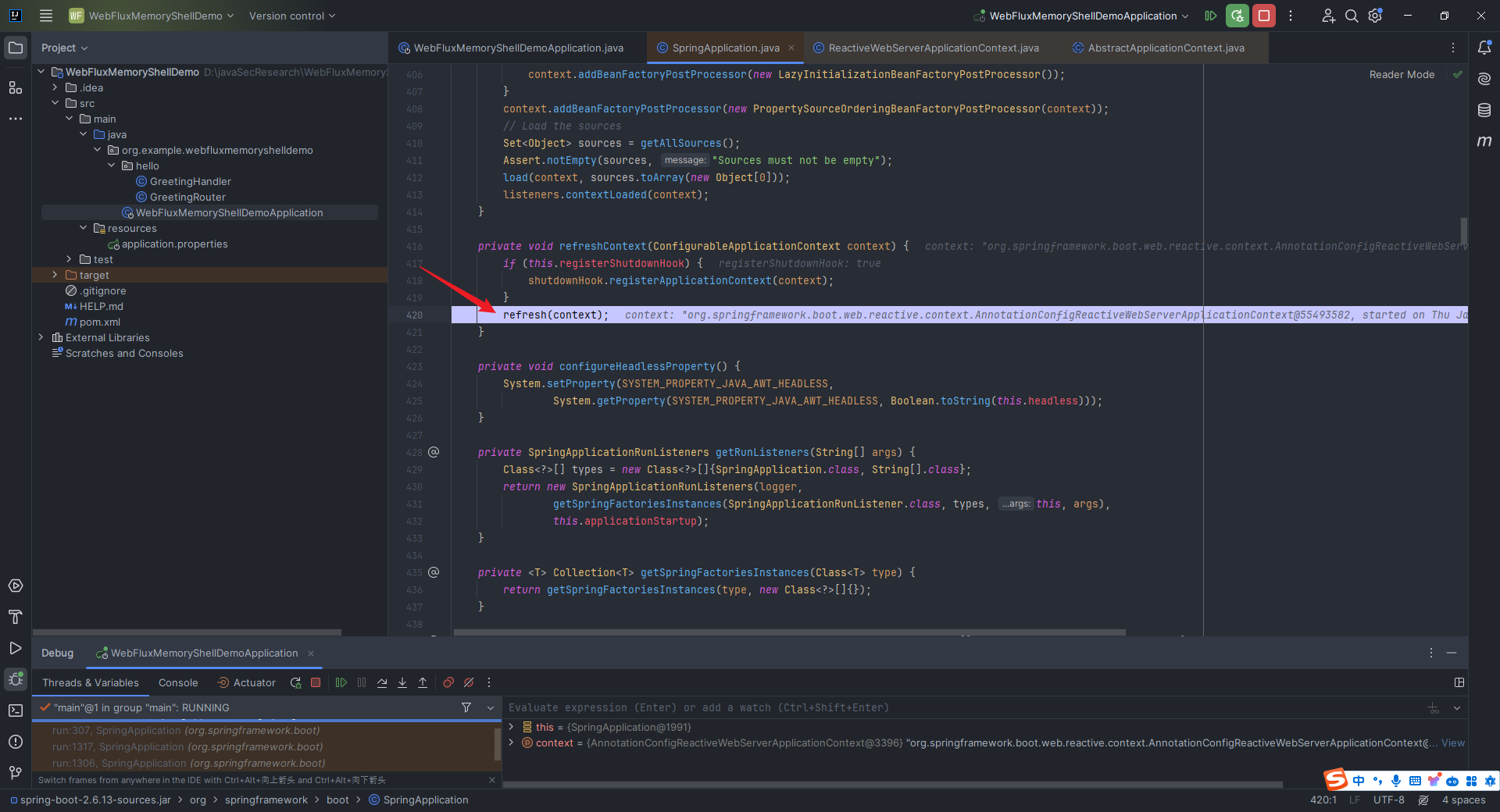Filter frames with funnel icon

pos(466,707)
